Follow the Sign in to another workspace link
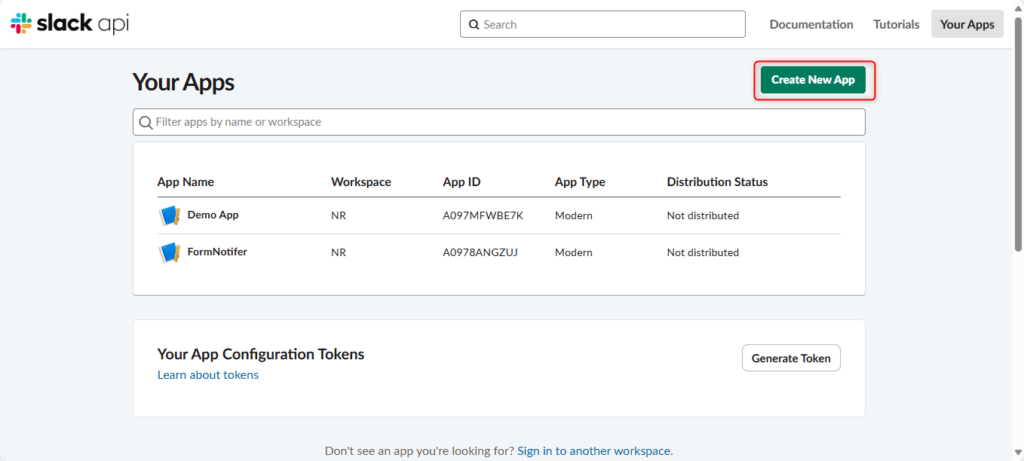Viewport: 1024px width, 461px height. [x=595, y=451]
